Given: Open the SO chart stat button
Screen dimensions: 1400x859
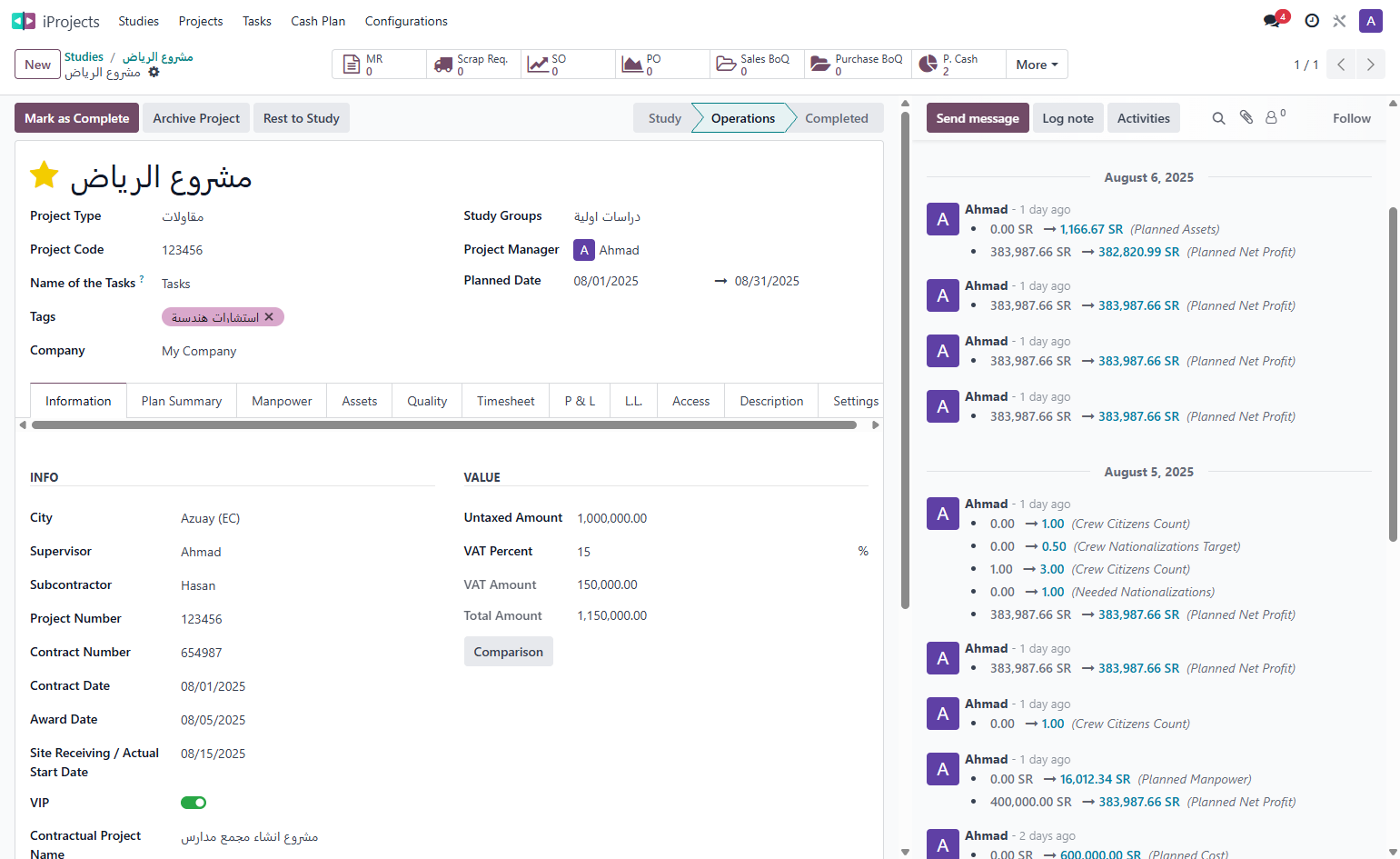Looking at the screenshot, I should pos(568,64).
